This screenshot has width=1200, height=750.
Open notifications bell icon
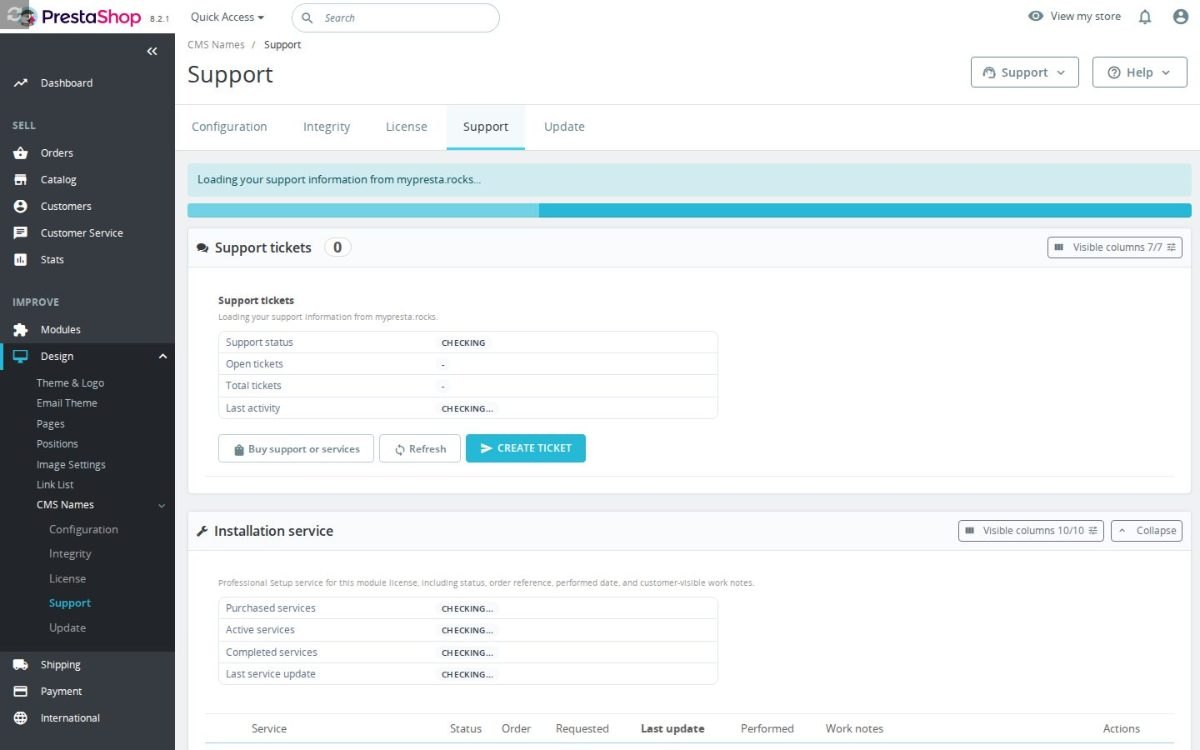pyautogui.click(x=1145, y=17)
